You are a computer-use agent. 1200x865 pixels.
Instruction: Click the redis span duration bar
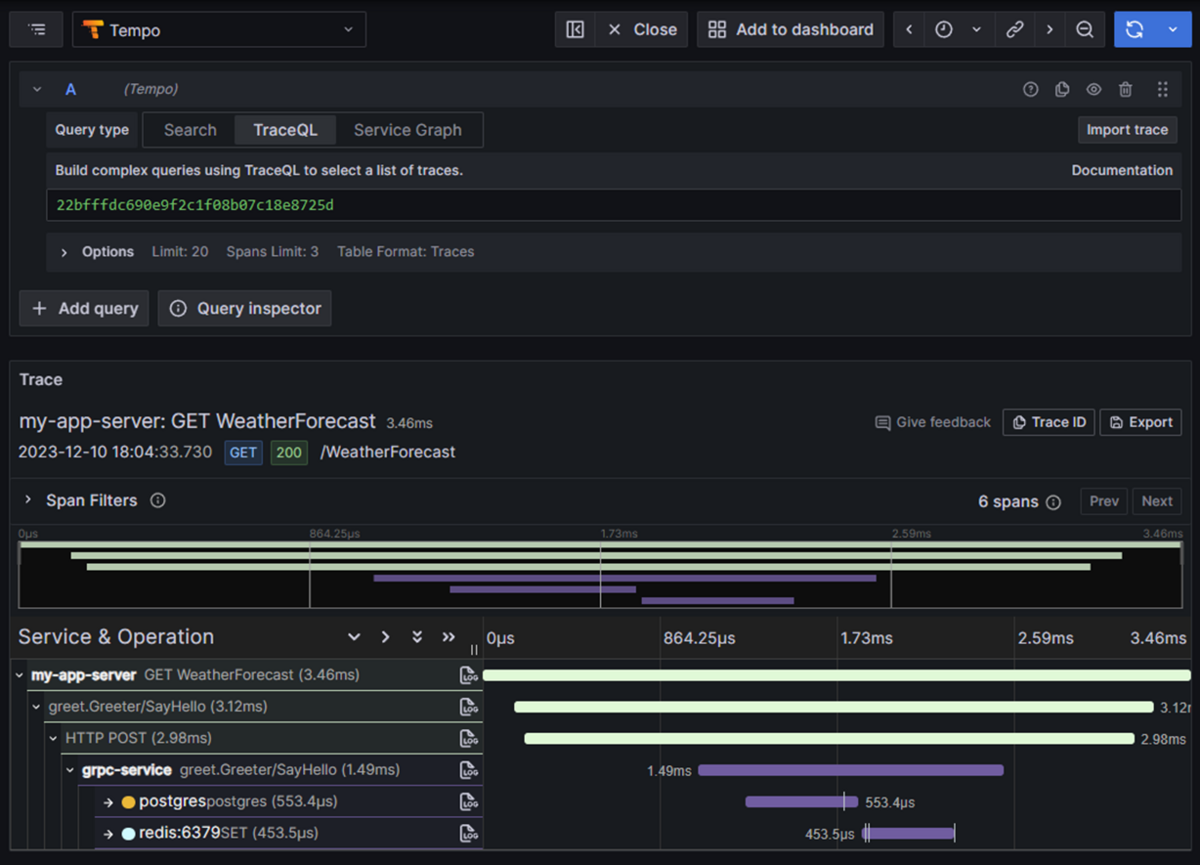click(909, 833)
